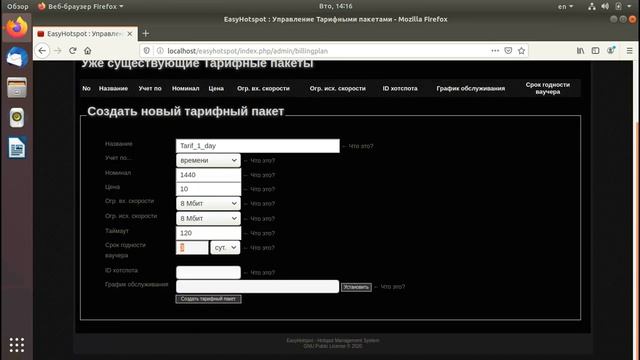This screenshot has height=360, width=640.
Task: Click the empty ID хотспота field
Action: (x=208, y=272)
